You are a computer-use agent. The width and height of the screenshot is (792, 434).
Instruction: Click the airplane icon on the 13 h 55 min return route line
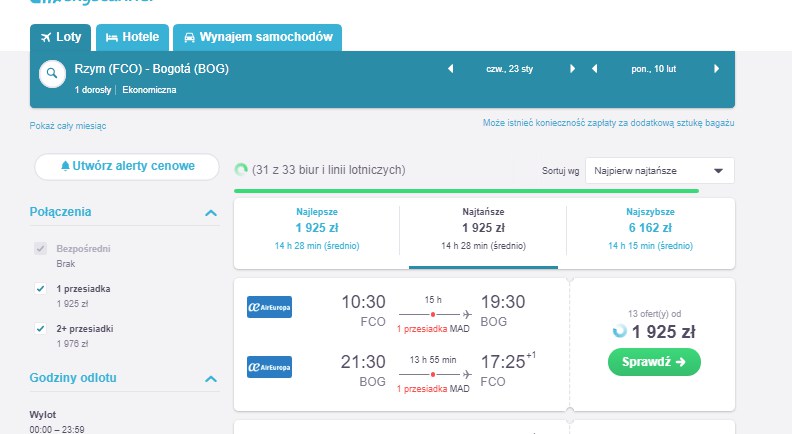pos(467,374)
